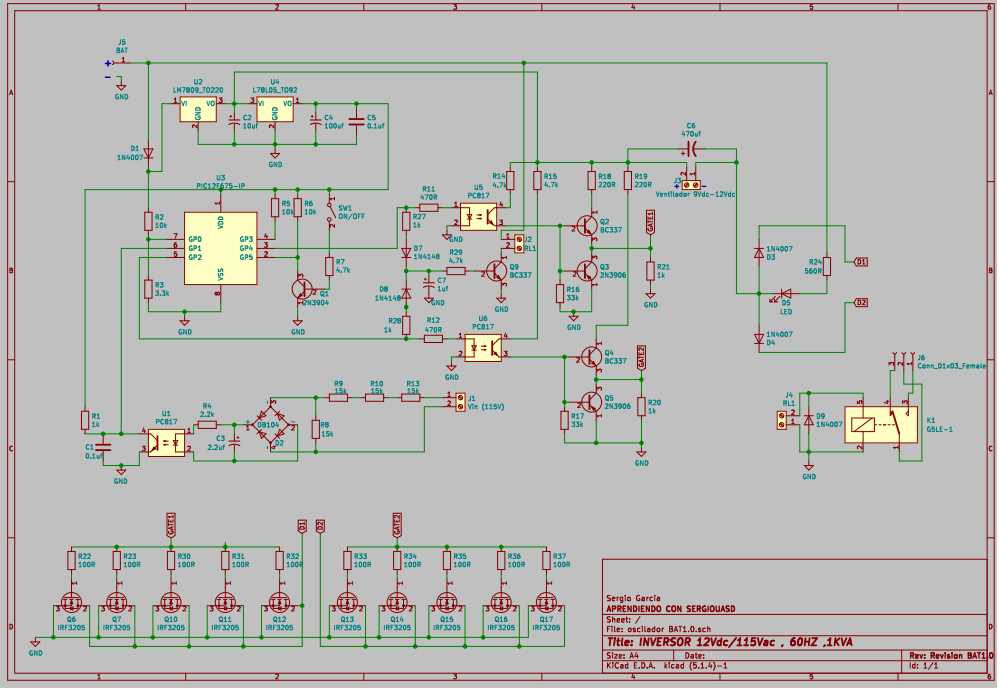Click the GATE2 label above R34

(x=397, y=525)
